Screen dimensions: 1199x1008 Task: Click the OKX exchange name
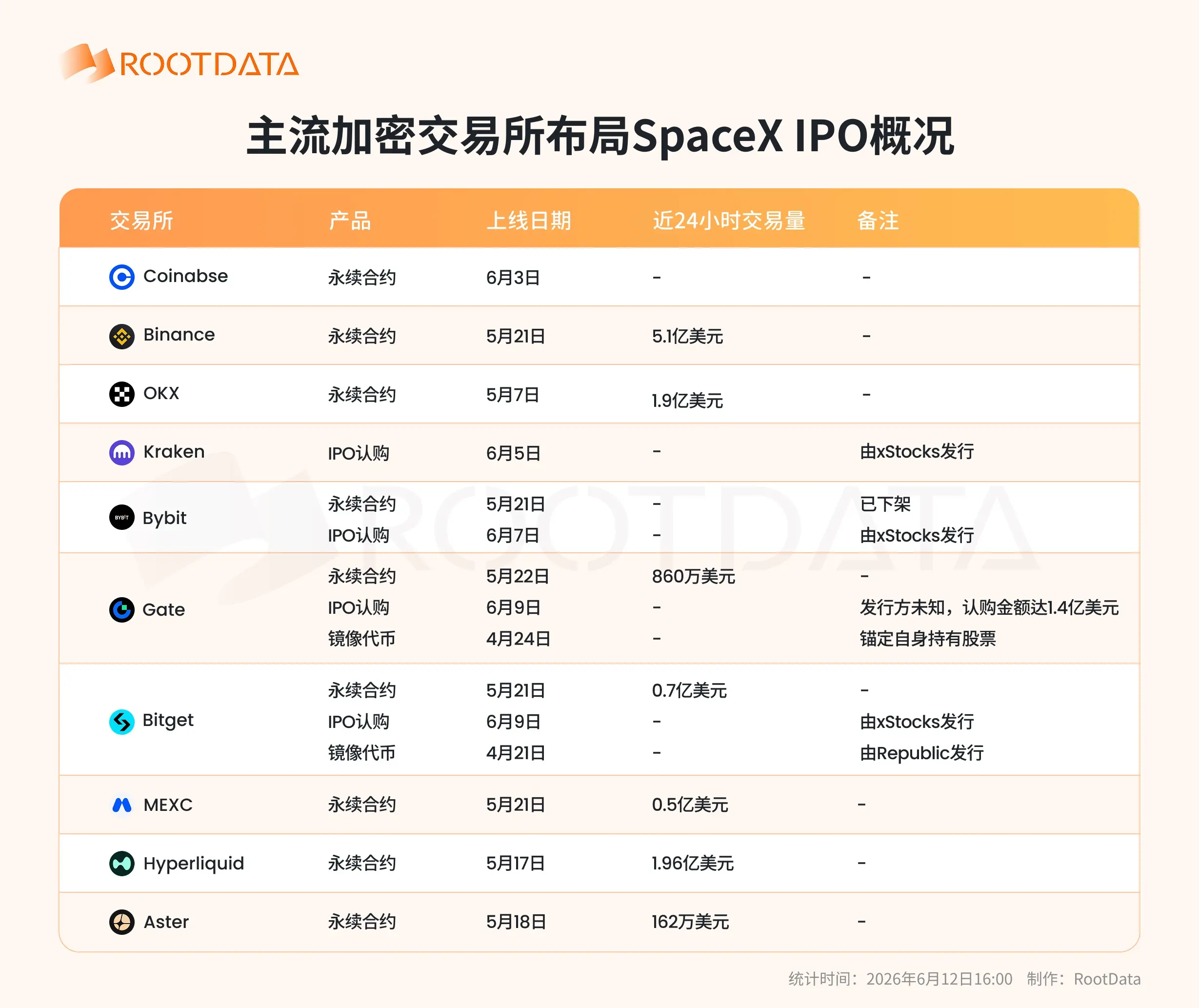click(161, 393)
